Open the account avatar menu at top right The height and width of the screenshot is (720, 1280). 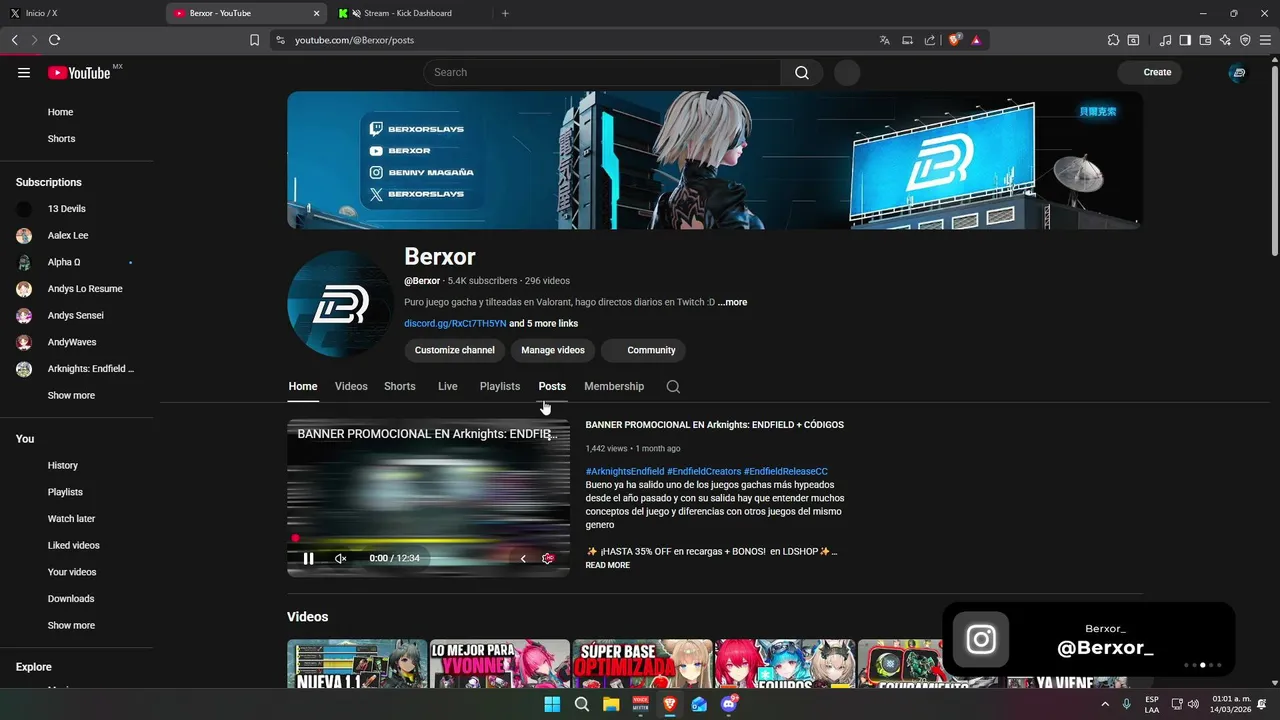(x=1238, y=72)
